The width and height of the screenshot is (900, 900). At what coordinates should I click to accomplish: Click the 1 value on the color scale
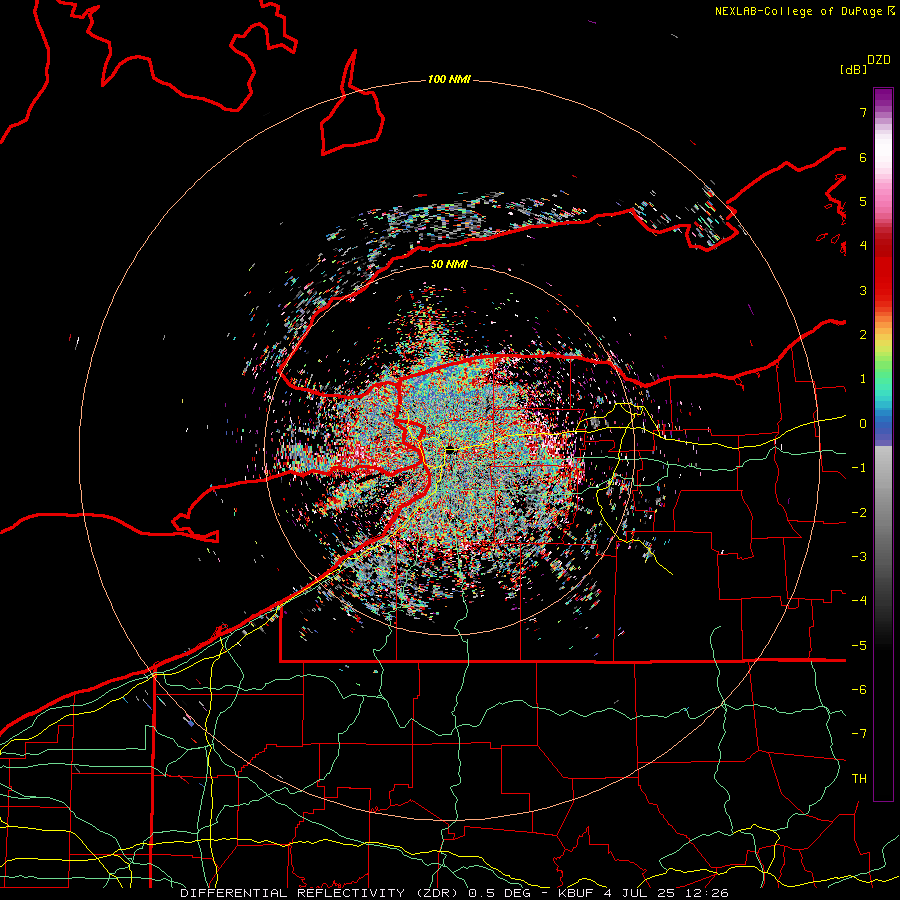[x=863, y=379]
